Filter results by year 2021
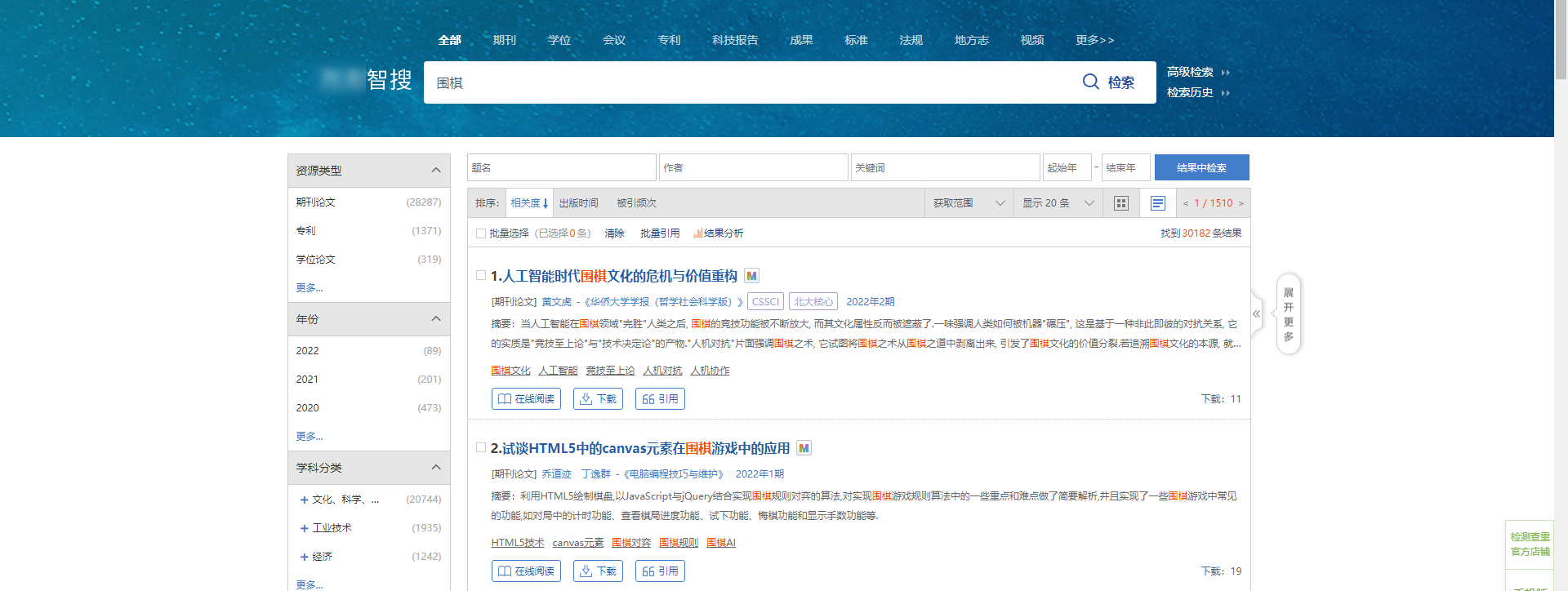Viewport: 1568px width, 591px height. 307,380
